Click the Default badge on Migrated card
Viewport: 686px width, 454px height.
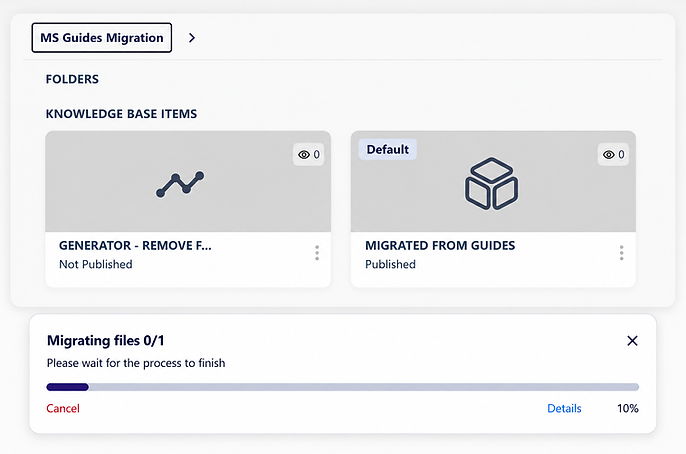(388, 150)
